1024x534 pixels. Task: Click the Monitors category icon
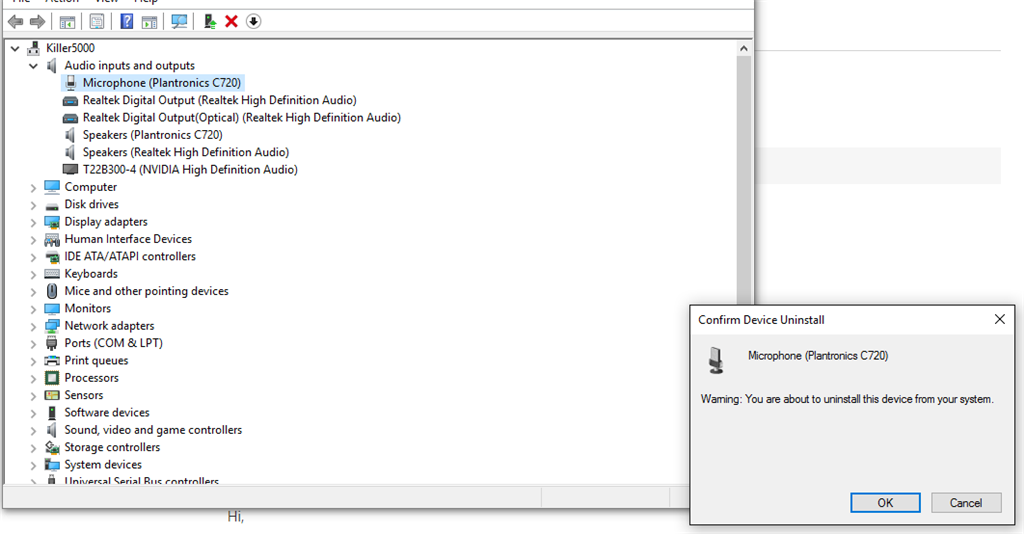point(52,308)
